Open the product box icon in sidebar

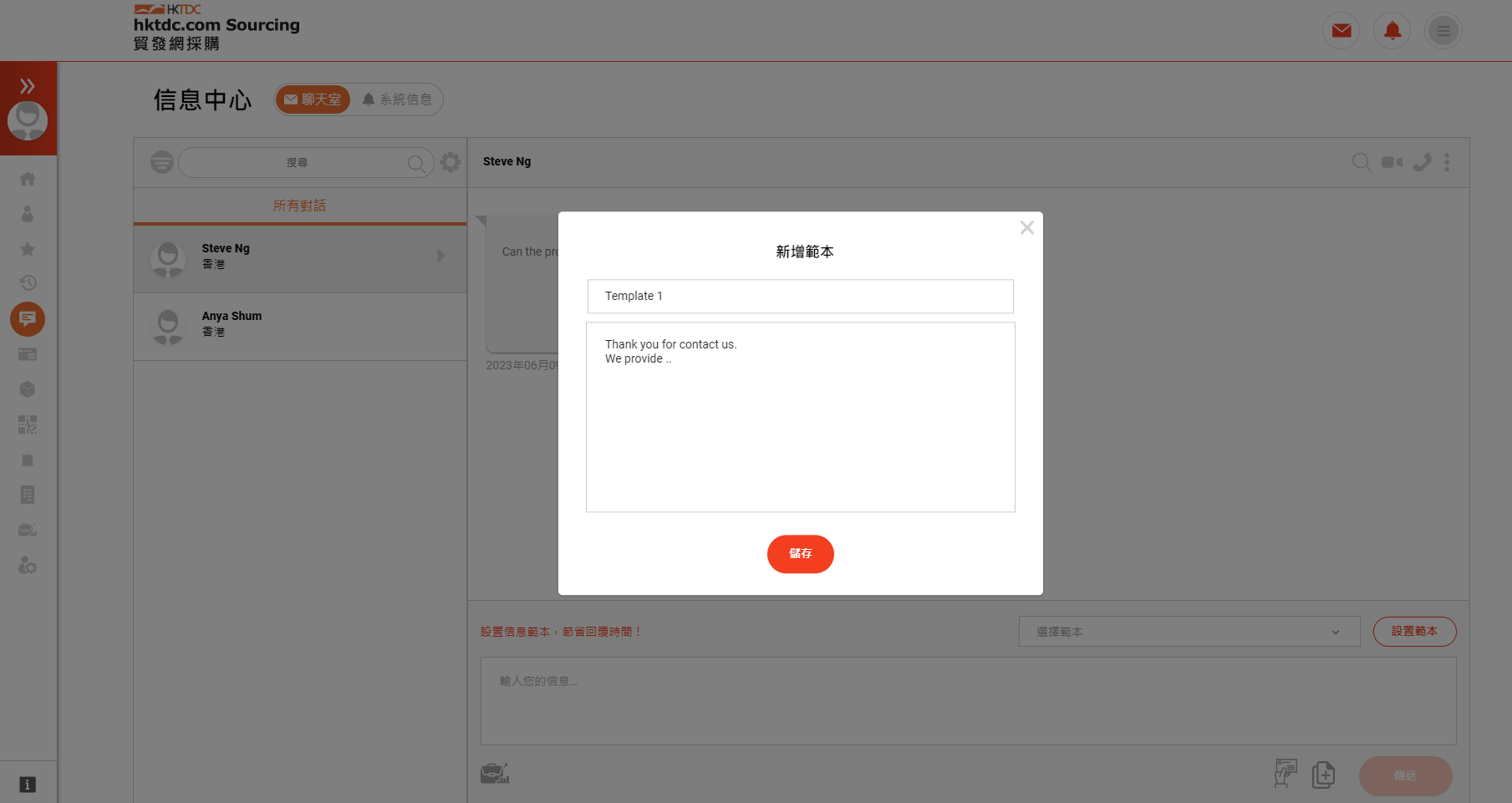click(x=28, y=389)
